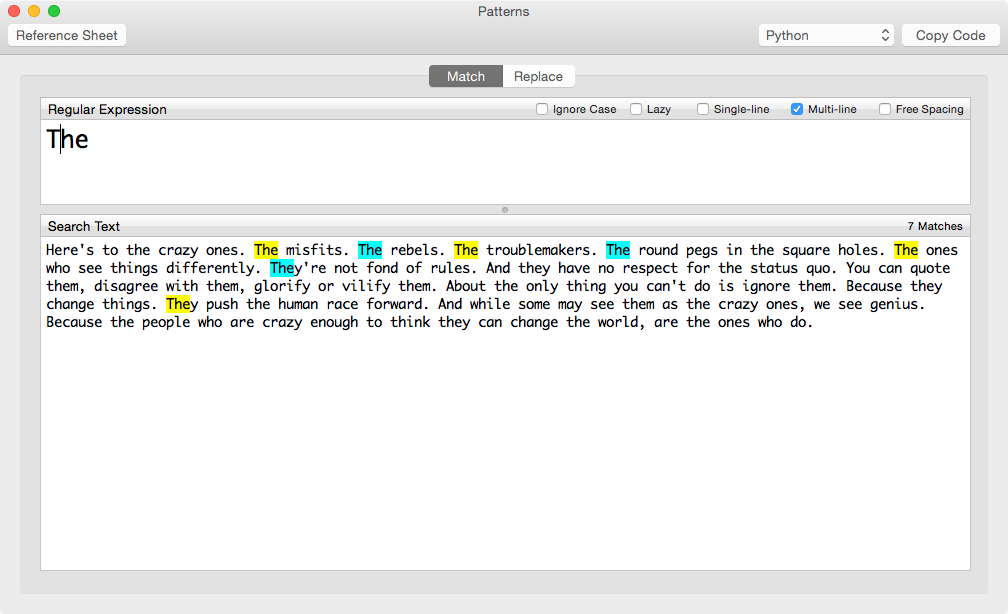Click into the Regular Expression field
This screenshot has width=1008, height=614.
(x=505, y=162)
